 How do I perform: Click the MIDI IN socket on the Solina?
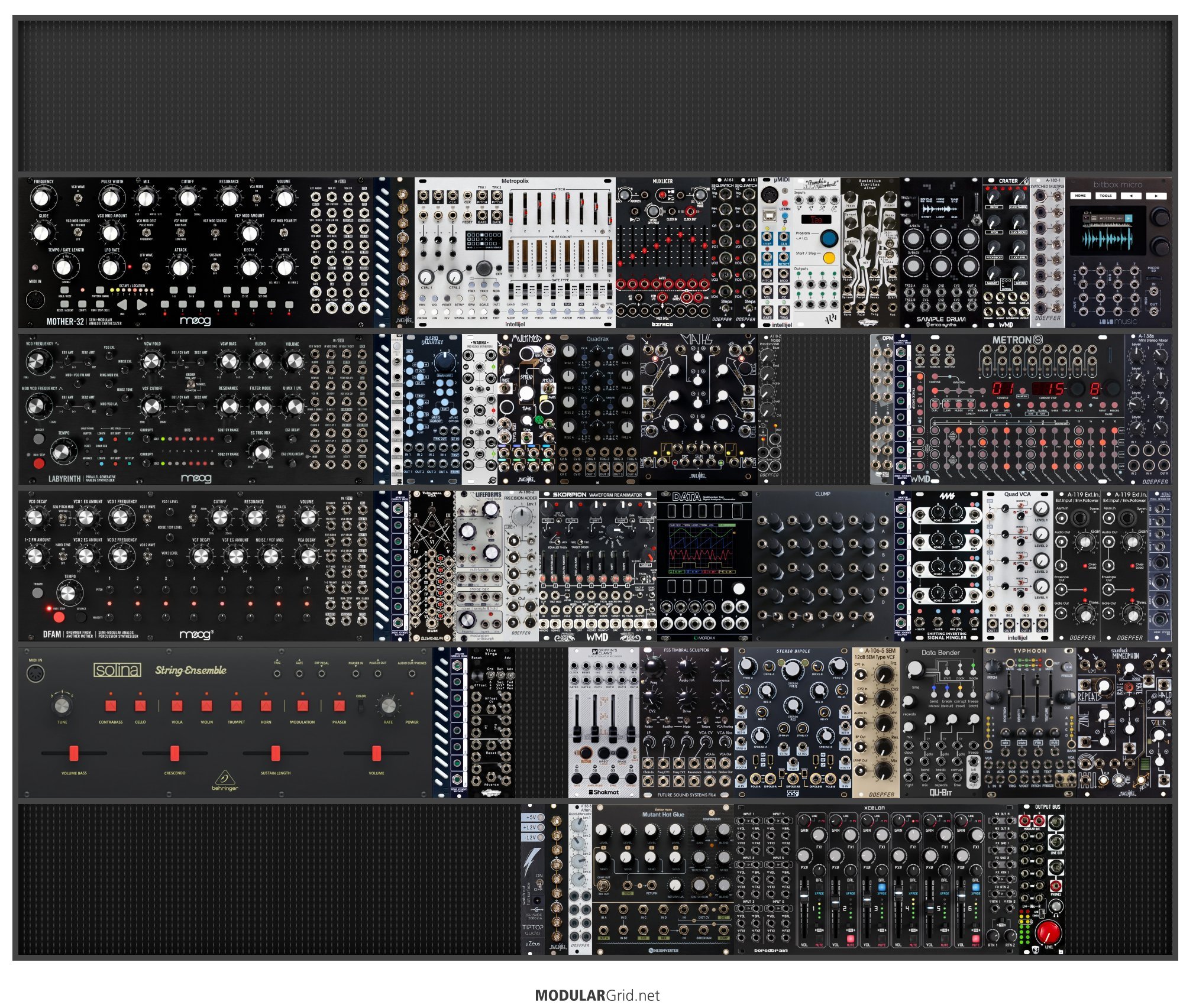[x=36, y=673]
